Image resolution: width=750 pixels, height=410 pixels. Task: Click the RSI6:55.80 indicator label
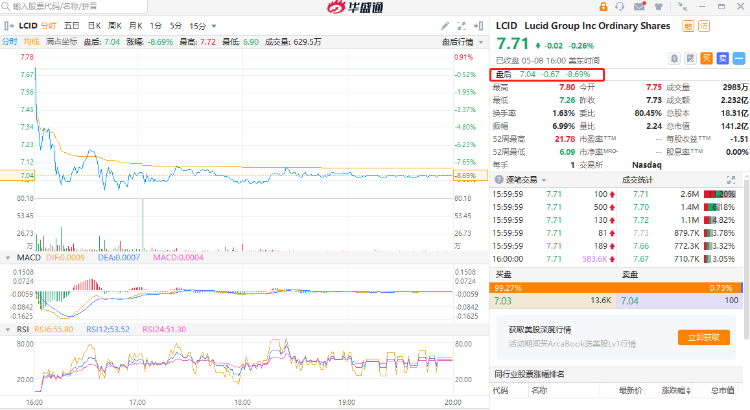[54, 330]
